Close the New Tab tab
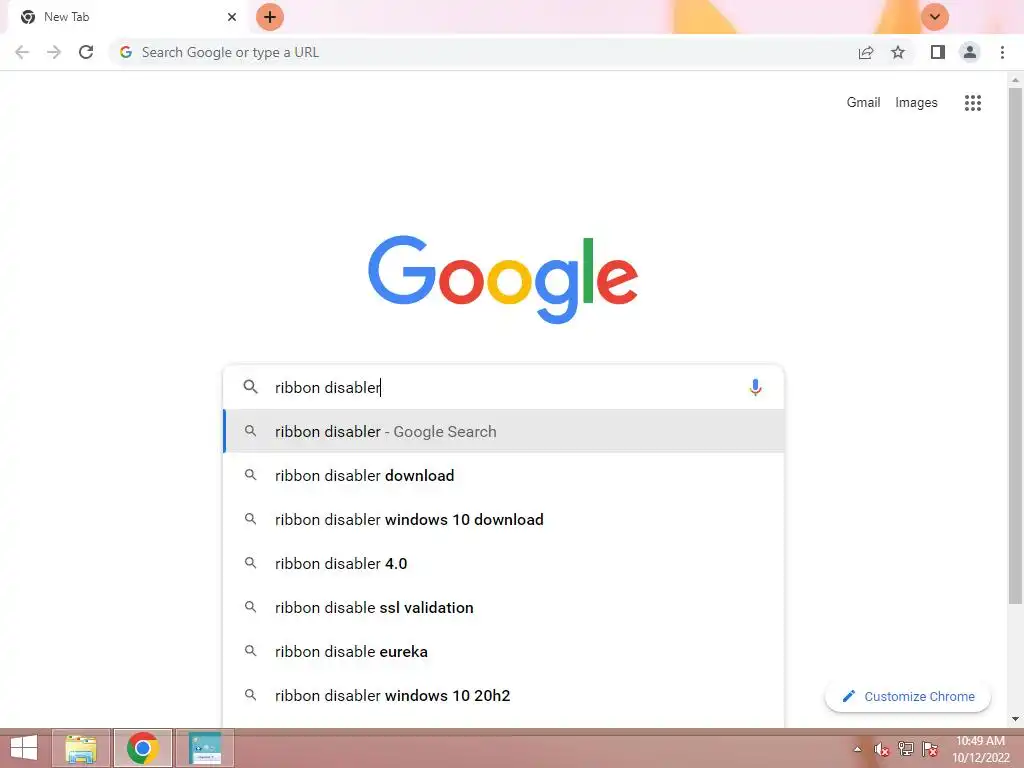Screen dimensions: 1024x768 (232, 17)
